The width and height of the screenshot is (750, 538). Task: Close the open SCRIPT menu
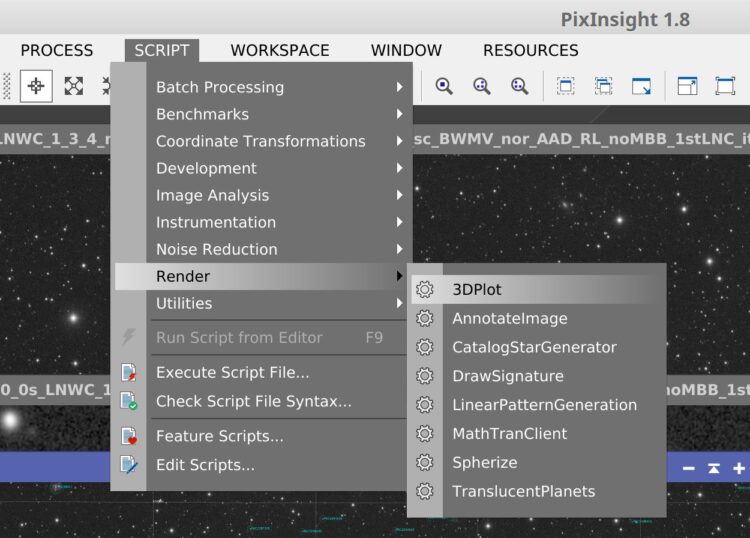162,50
